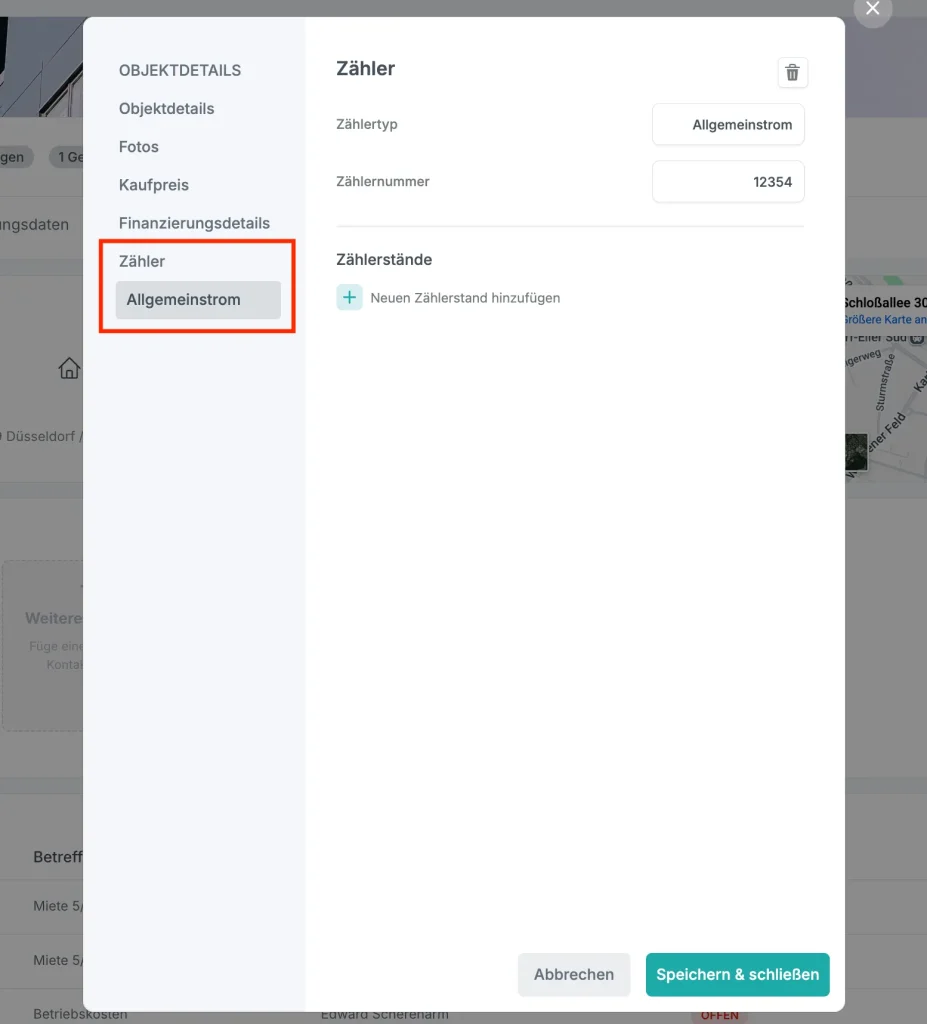The height and width of the screenshot is (1024, 927).
Task: Delete the meter with the trash icon
Action: coord(792,72)
